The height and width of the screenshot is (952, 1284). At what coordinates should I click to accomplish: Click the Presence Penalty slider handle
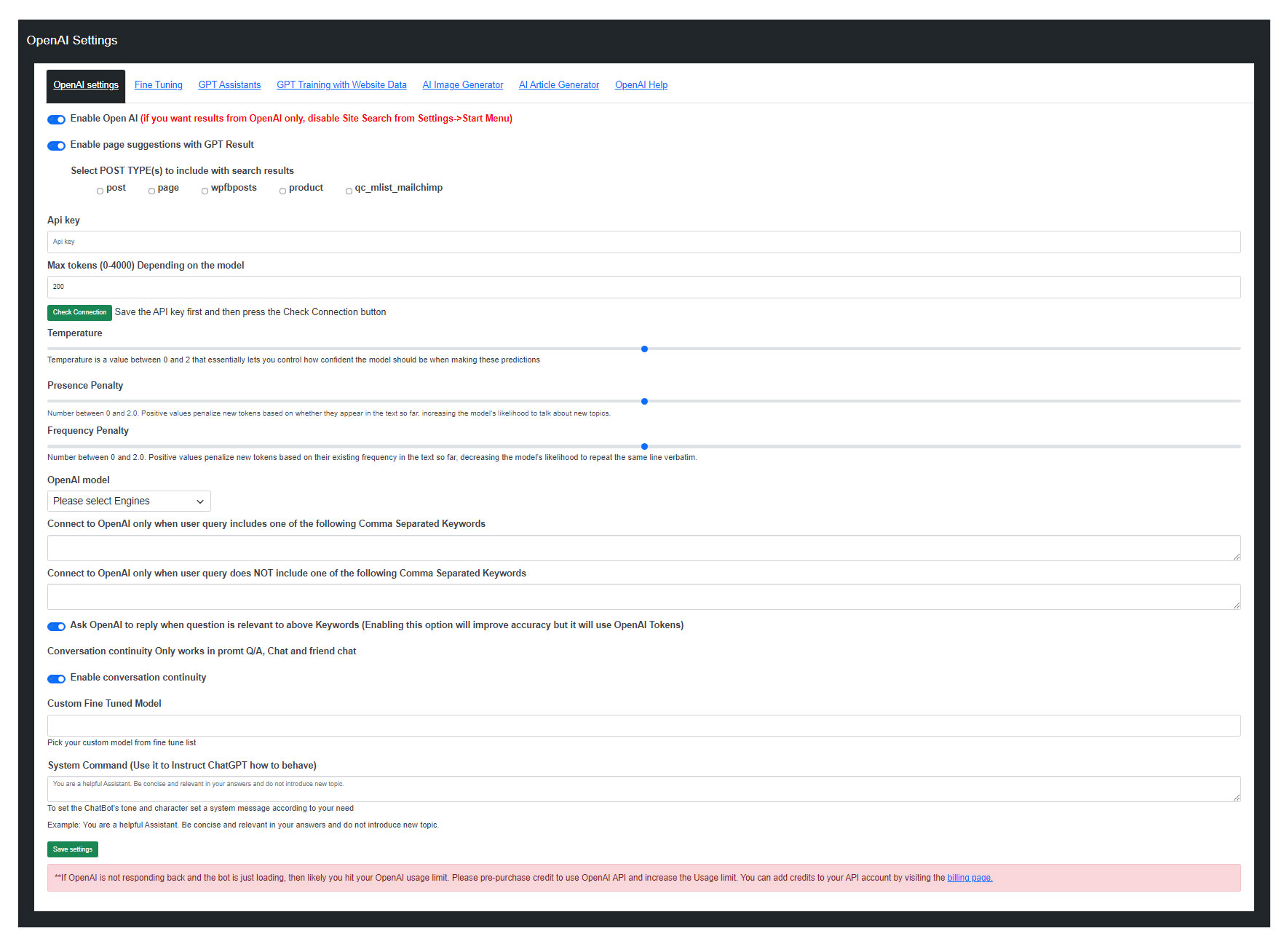(644, 401)
